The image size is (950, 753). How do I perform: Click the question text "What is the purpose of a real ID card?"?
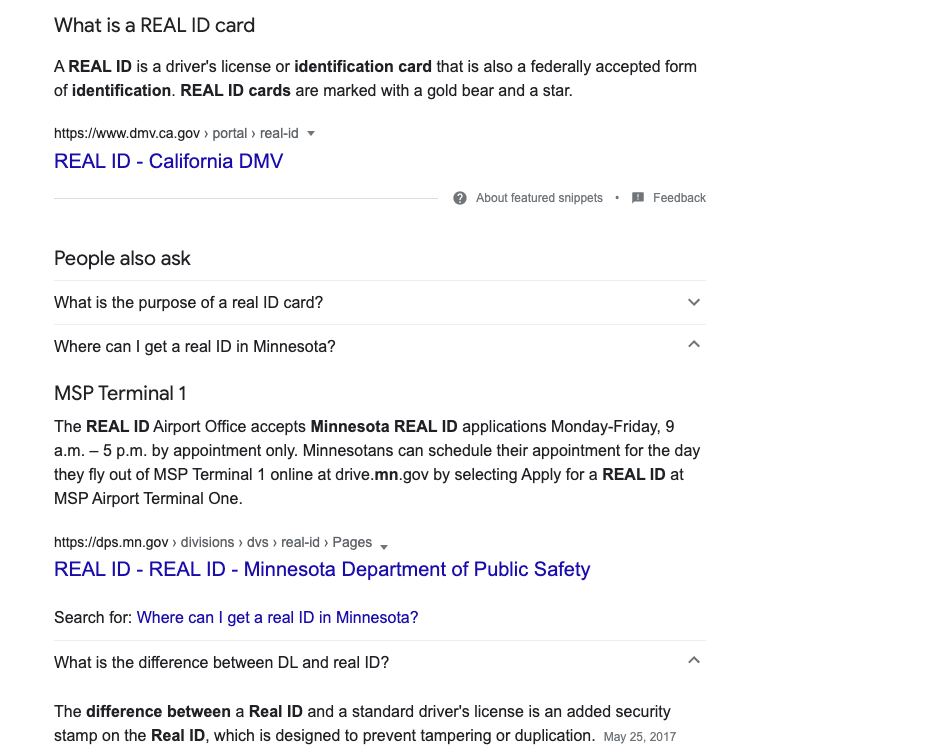point(188,302)
